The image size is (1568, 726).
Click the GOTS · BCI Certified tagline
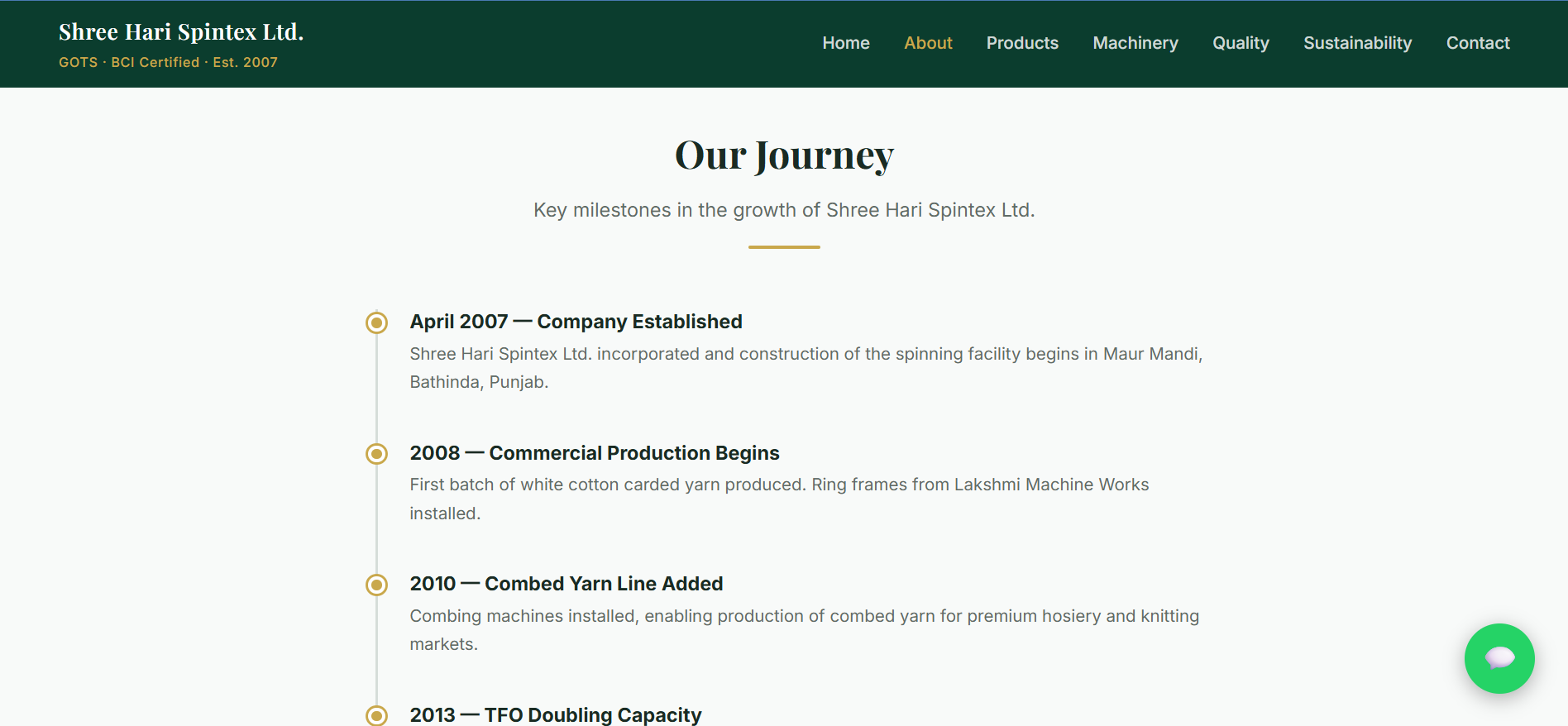tap(168, 62)
